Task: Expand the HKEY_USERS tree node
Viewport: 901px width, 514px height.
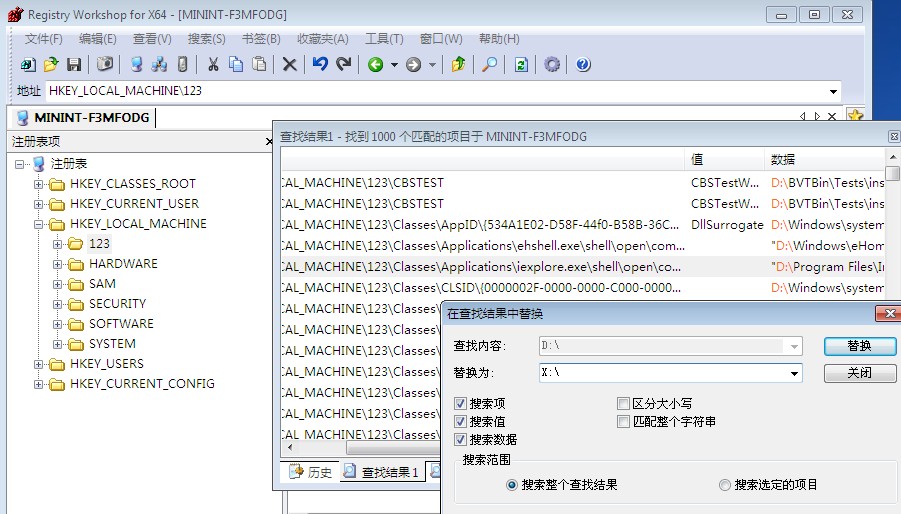Action: point(38,364)
